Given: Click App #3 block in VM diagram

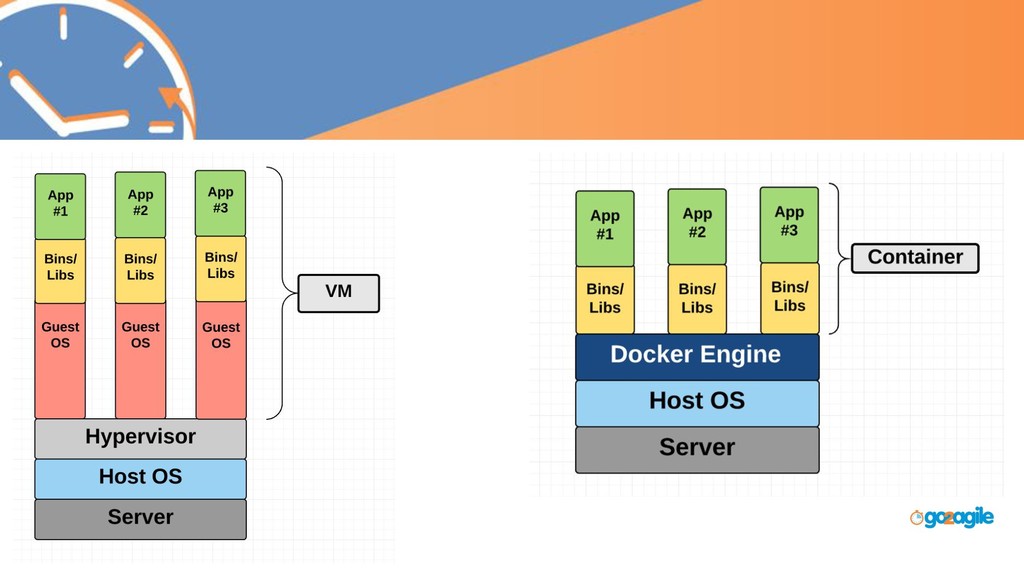Looking at the screenshot, I should click(x=221, y=203).
